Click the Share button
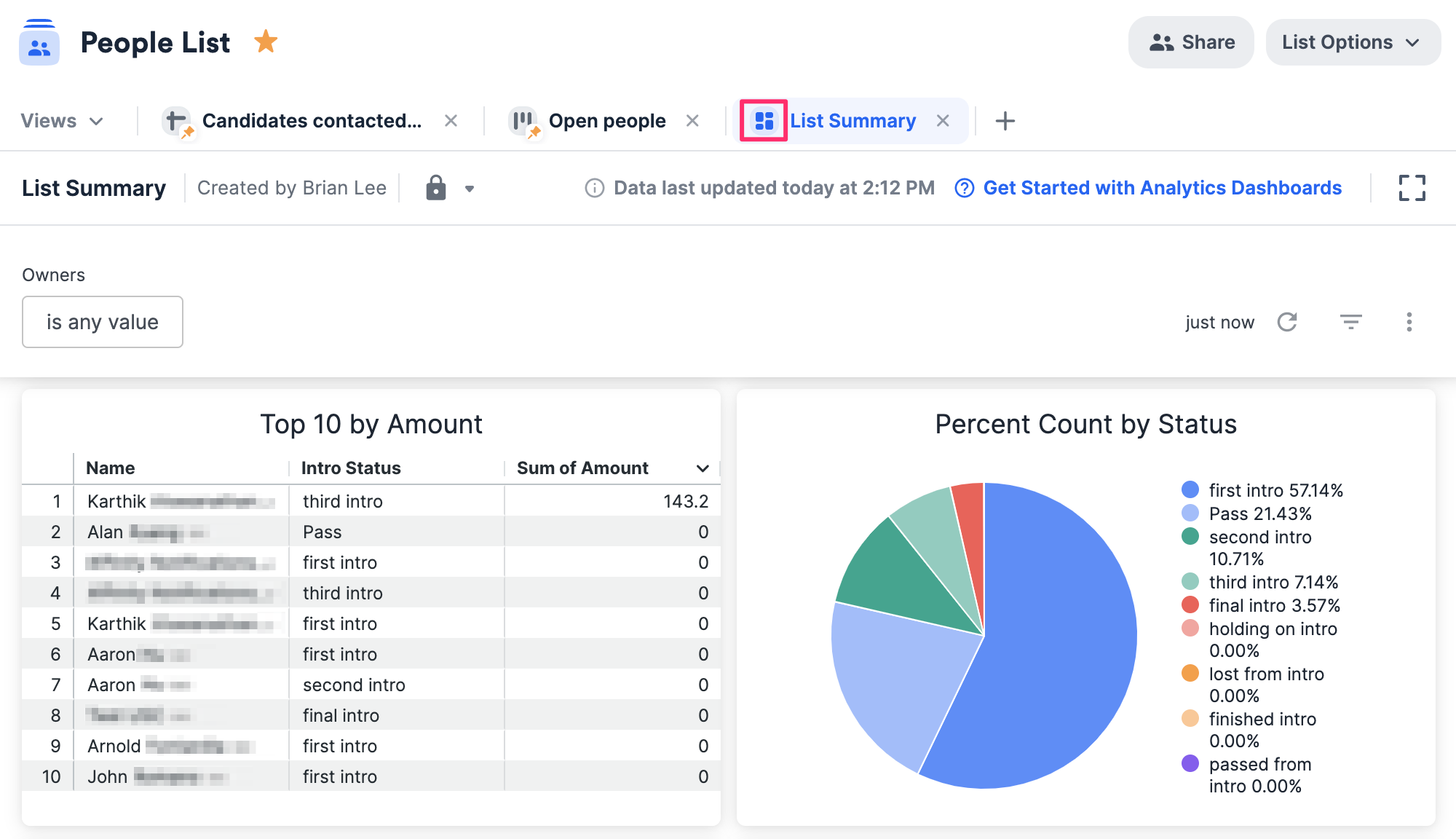This screenshot has width=1456, height=839. click(1191, 42)
